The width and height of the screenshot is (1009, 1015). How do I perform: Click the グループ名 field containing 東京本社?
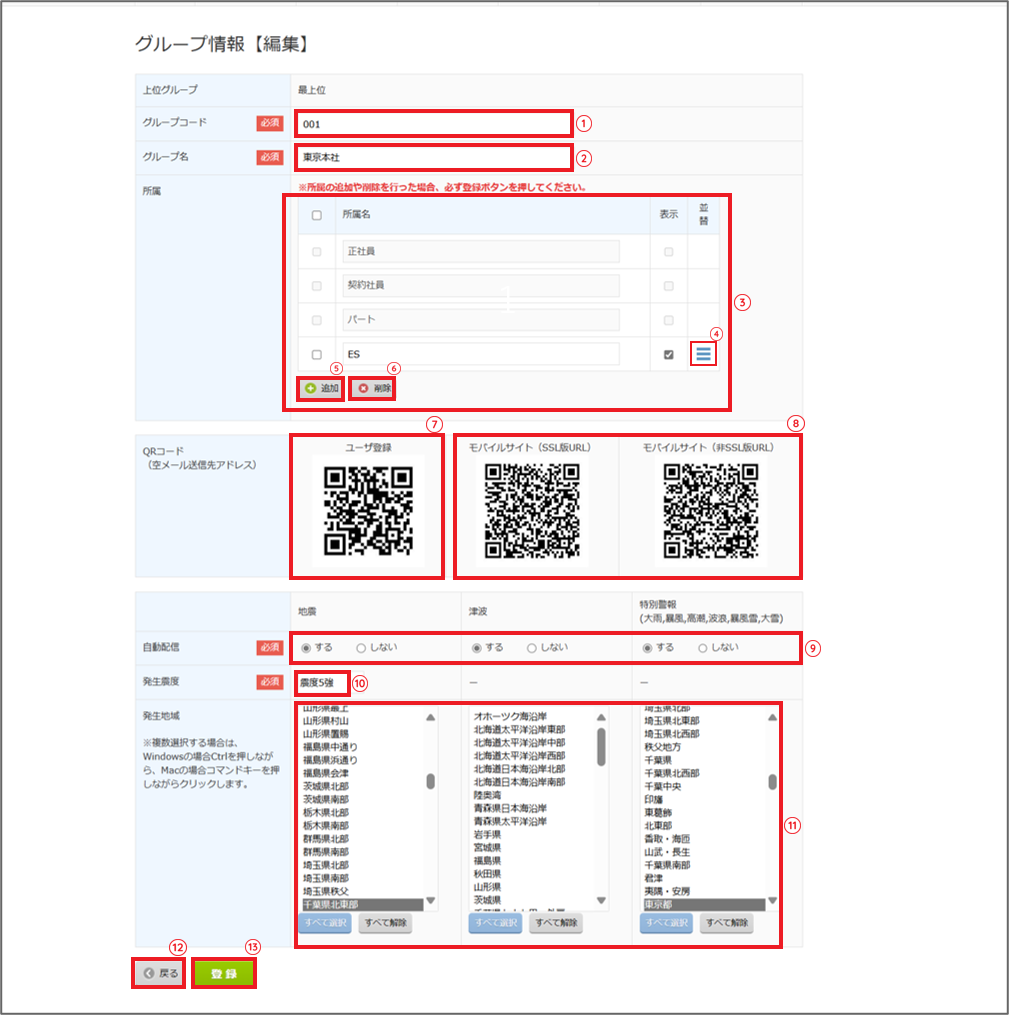coord(434,157)
